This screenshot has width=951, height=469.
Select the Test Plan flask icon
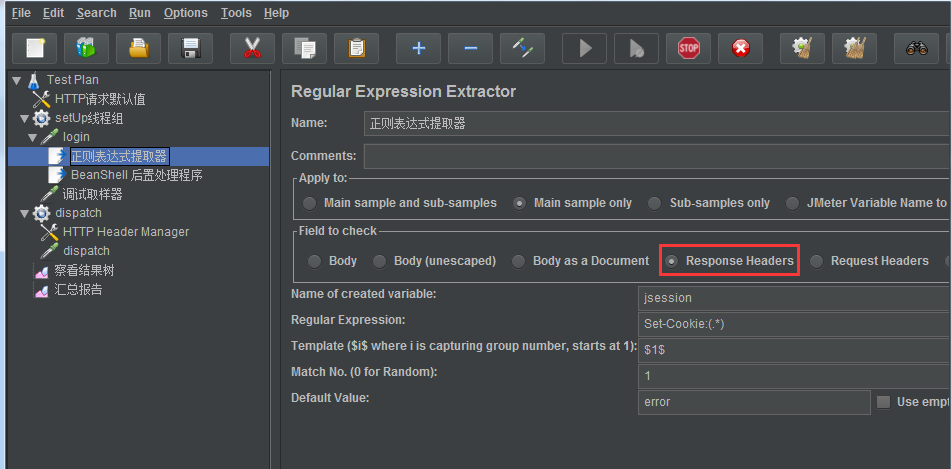click(x=34, y=80)
